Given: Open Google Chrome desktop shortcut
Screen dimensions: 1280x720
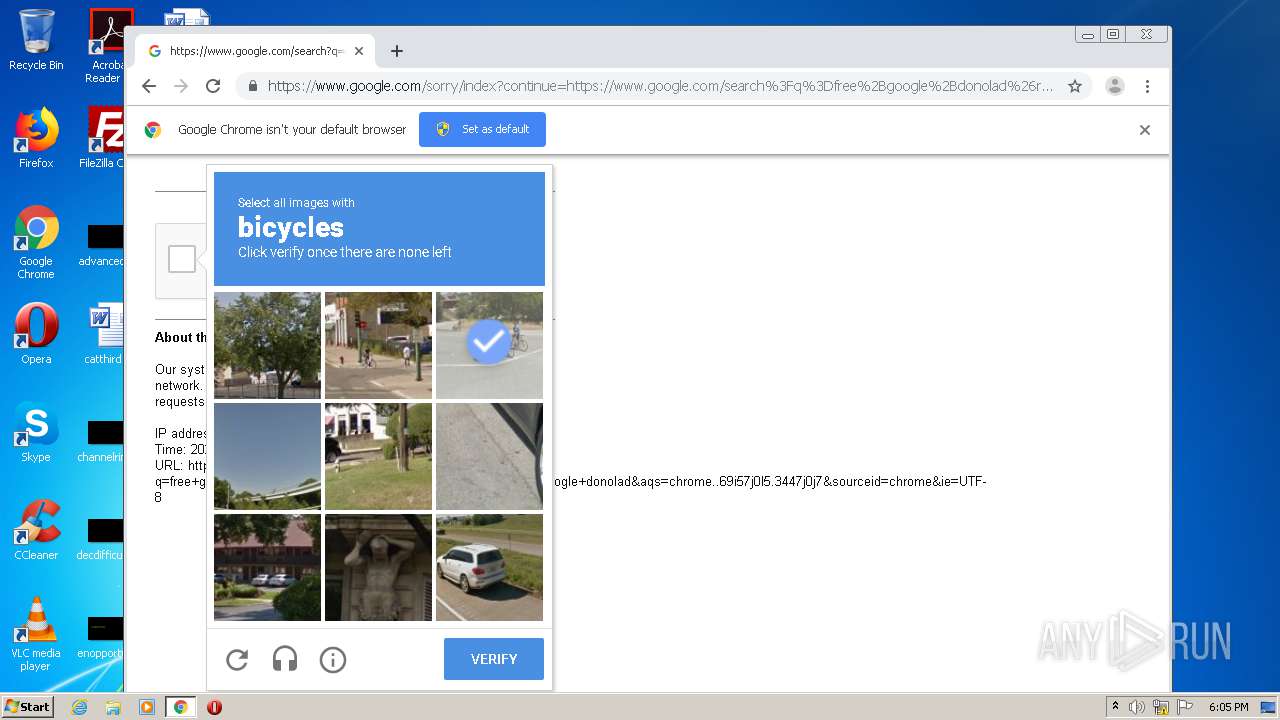Looking at the screenshot, I should pyautogui.click(x=36, y=242).
